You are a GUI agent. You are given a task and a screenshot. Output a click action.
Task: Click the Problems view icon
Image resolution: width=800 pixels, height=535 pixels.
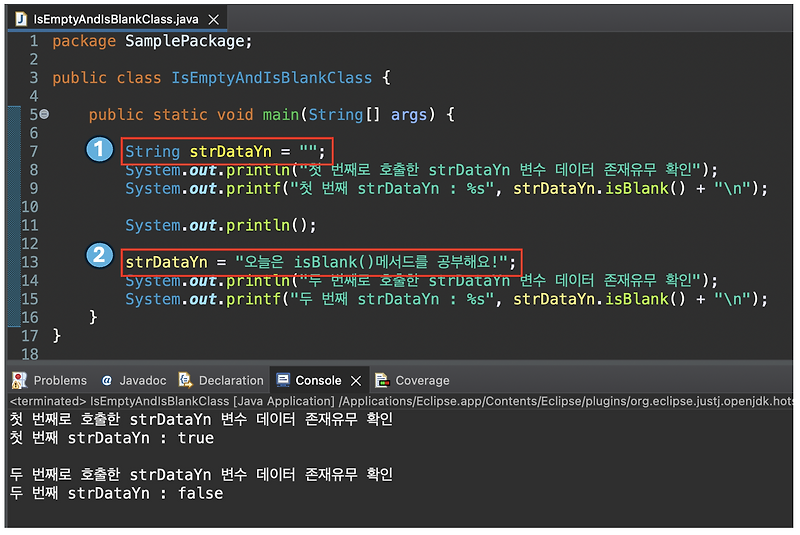point(19,380)
